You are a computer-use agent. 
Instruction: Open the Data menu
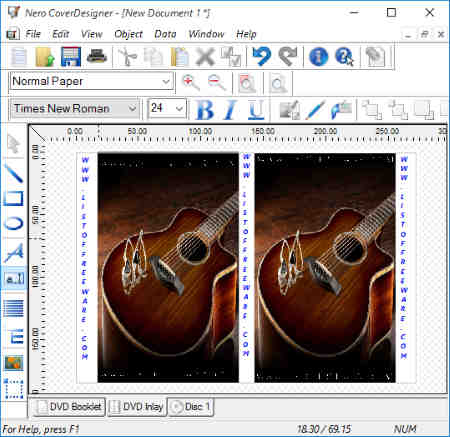pyautogui.click(x=165, y=34)
